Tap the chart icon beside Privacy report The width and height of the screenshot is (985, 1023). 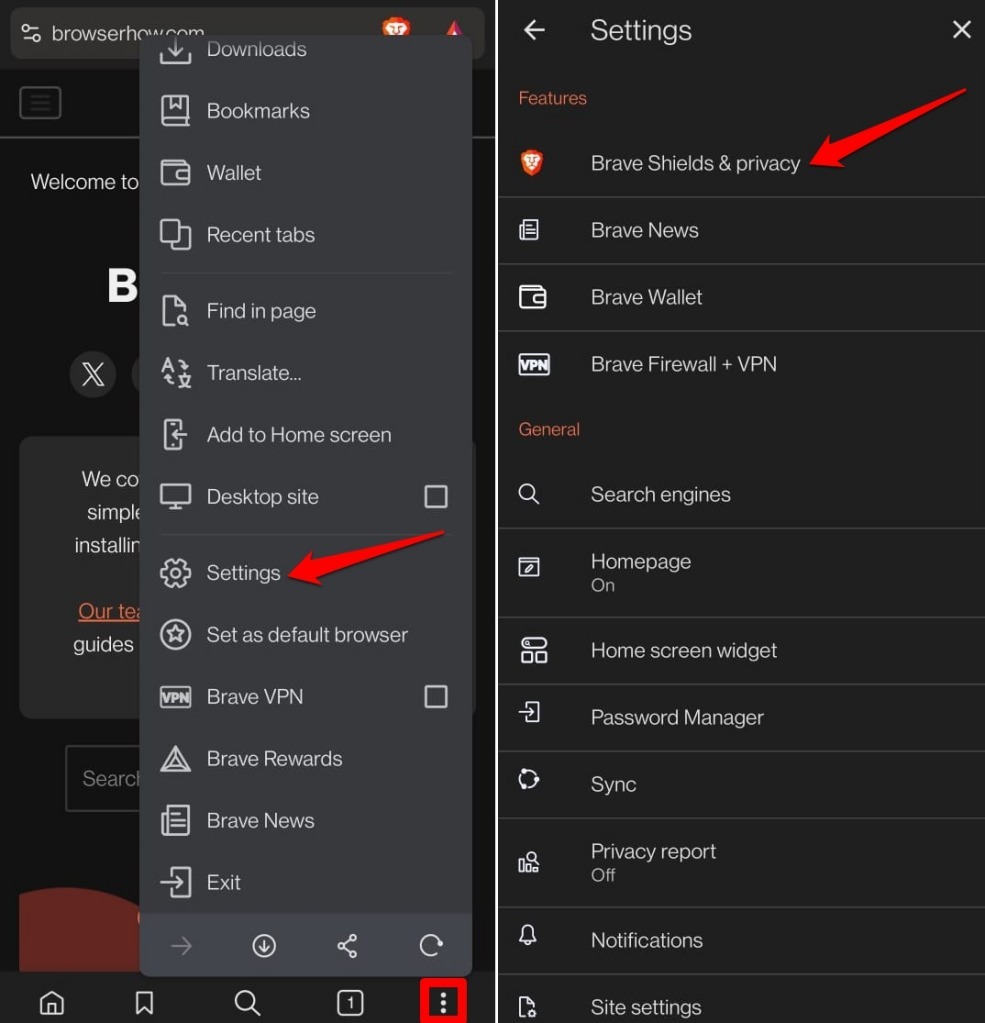pyautogui.click(x=528, y=862)
